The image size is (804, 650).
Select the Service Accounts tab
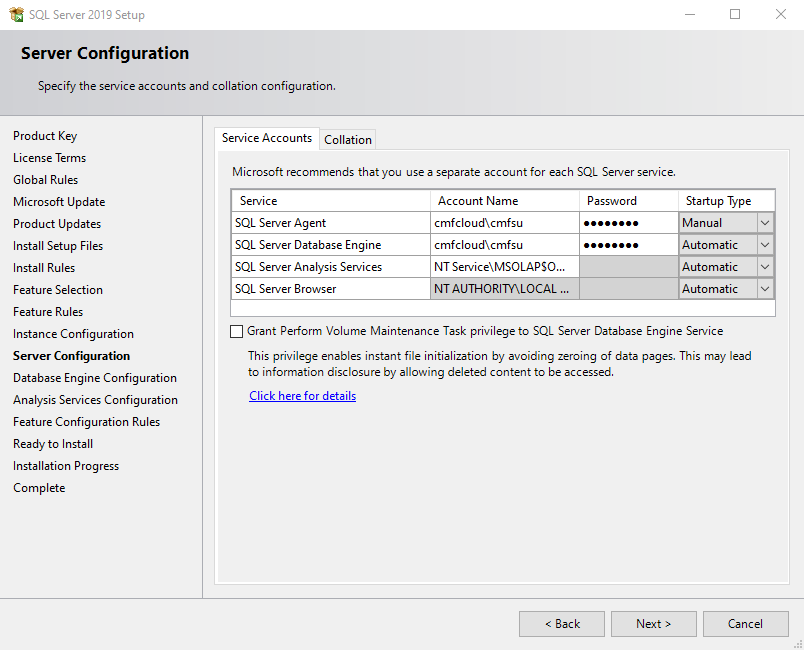pyautogui.click(x=266, y=138)
